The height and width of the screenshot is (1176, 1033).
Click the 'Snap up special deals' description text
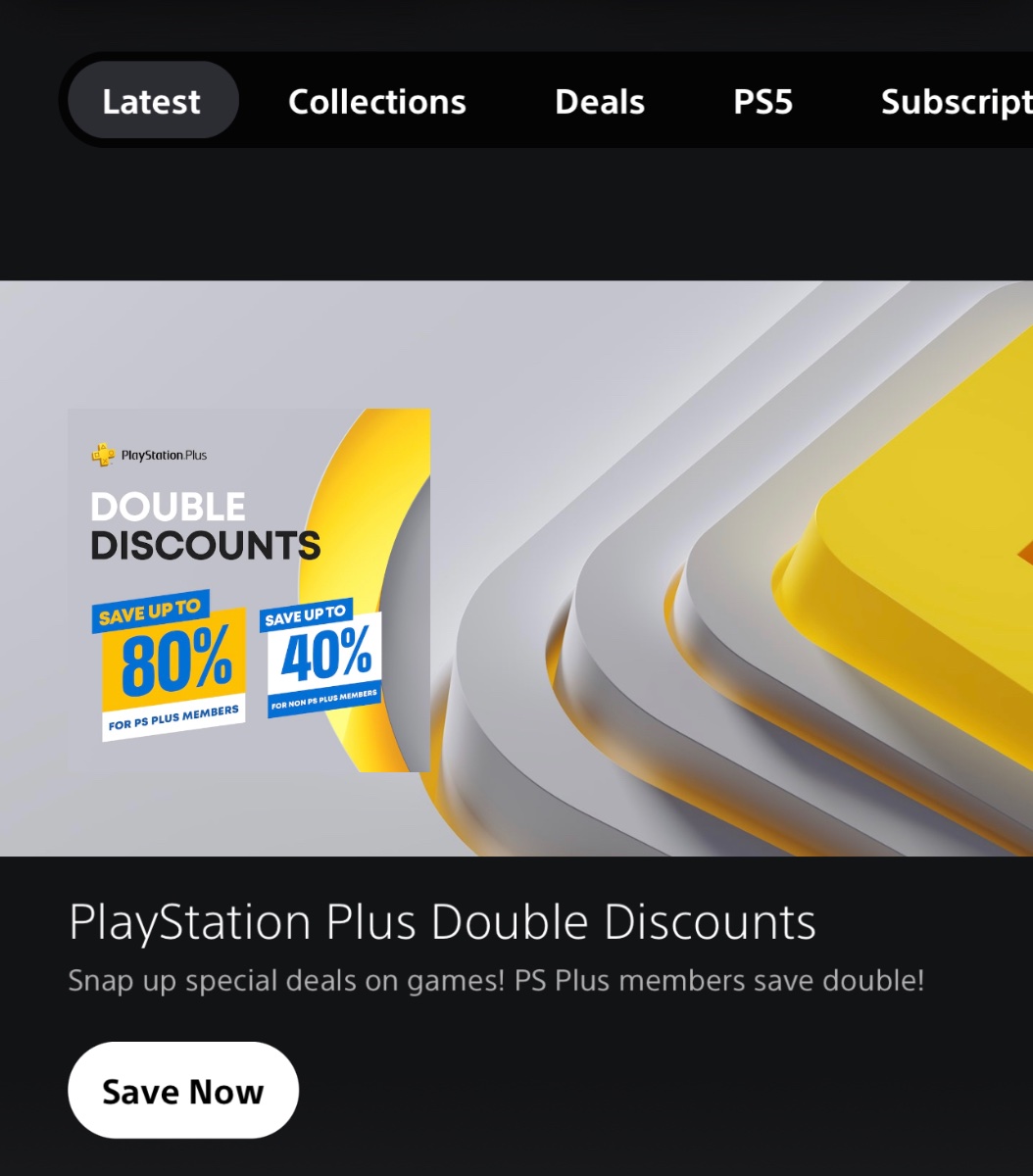pyautogui.click(x=496, y=981)
